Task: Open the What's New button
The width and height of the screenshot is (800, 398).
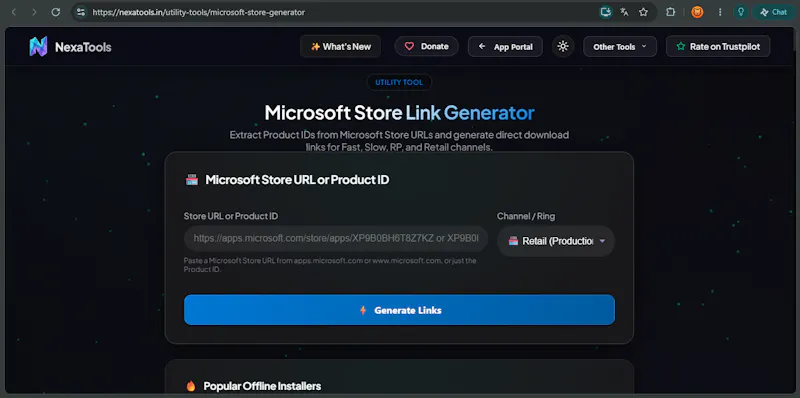Action: pos(340,46)
